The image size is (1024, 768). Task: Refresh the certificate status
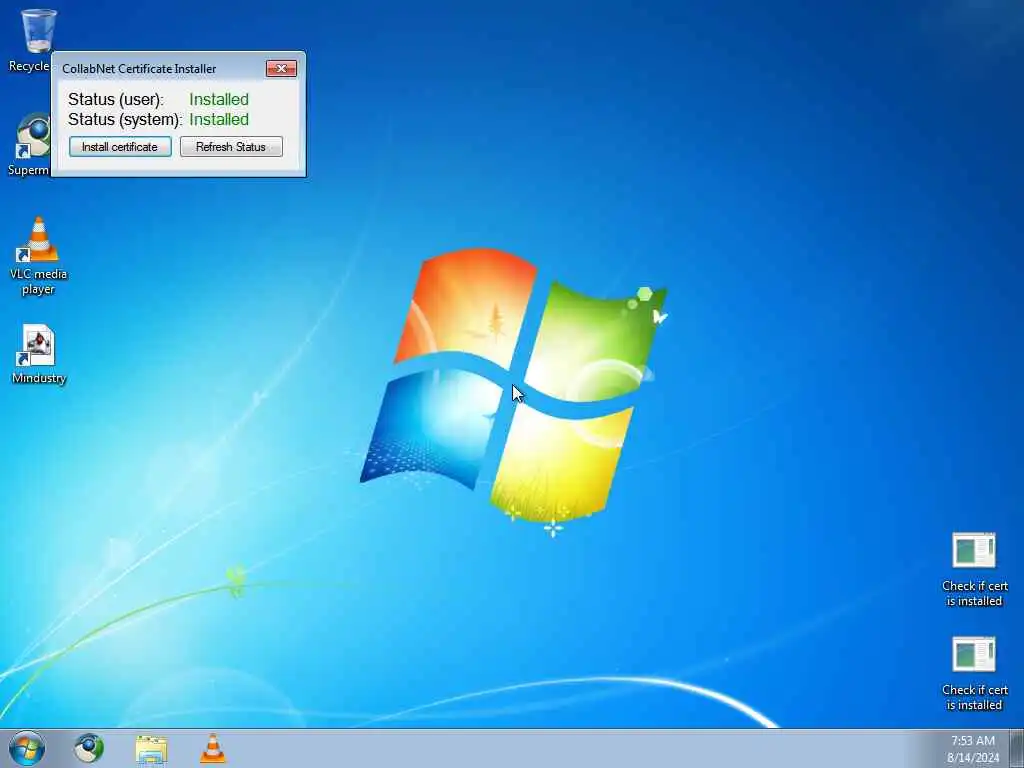click(x=231, y=147)
